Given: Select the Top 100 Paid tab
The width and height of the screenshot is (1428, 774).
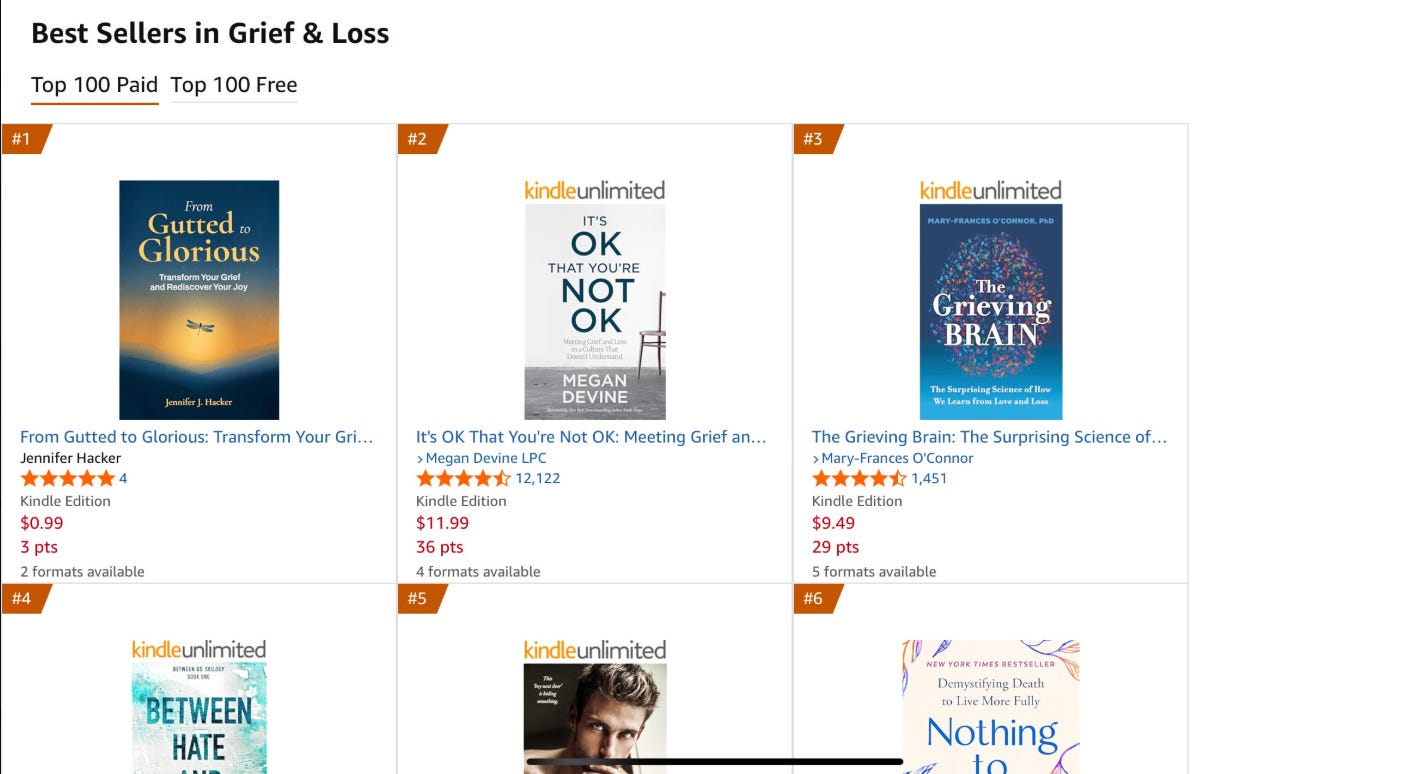Looking at the screenshot, I should pyautogui.click(x=94, y=85).
